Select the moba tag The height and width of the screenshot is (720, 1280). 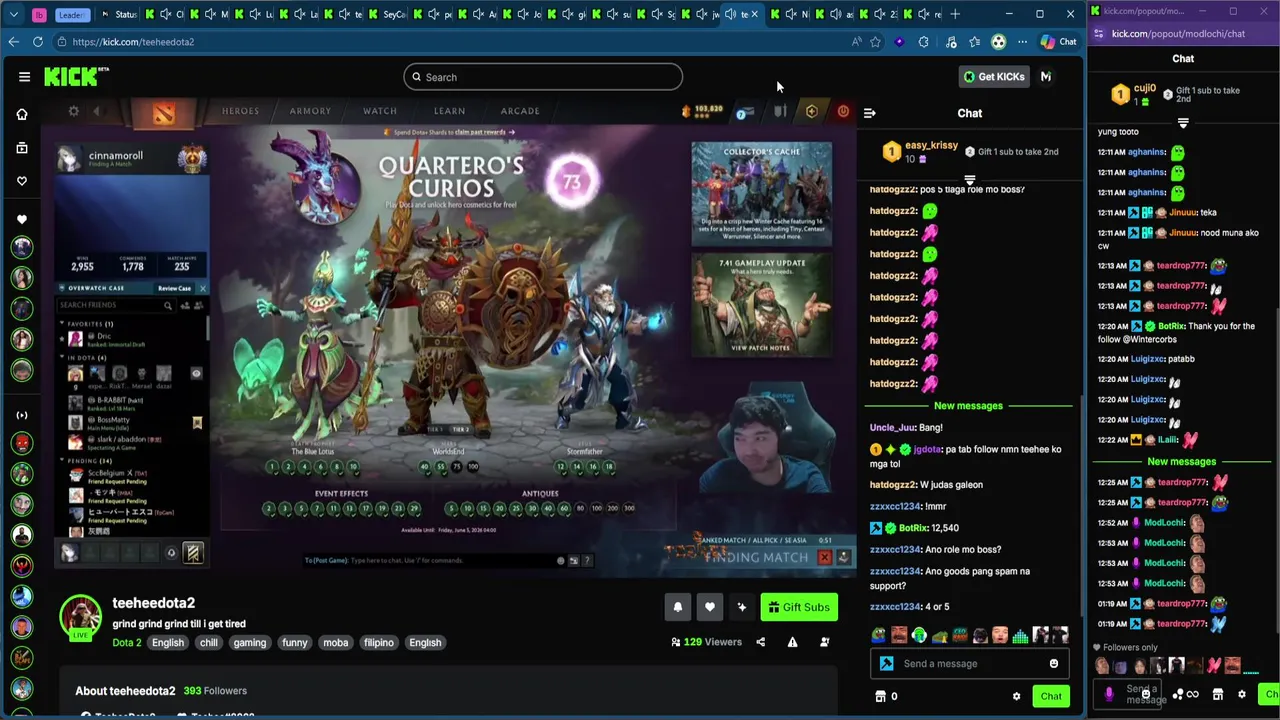[335, 643]
